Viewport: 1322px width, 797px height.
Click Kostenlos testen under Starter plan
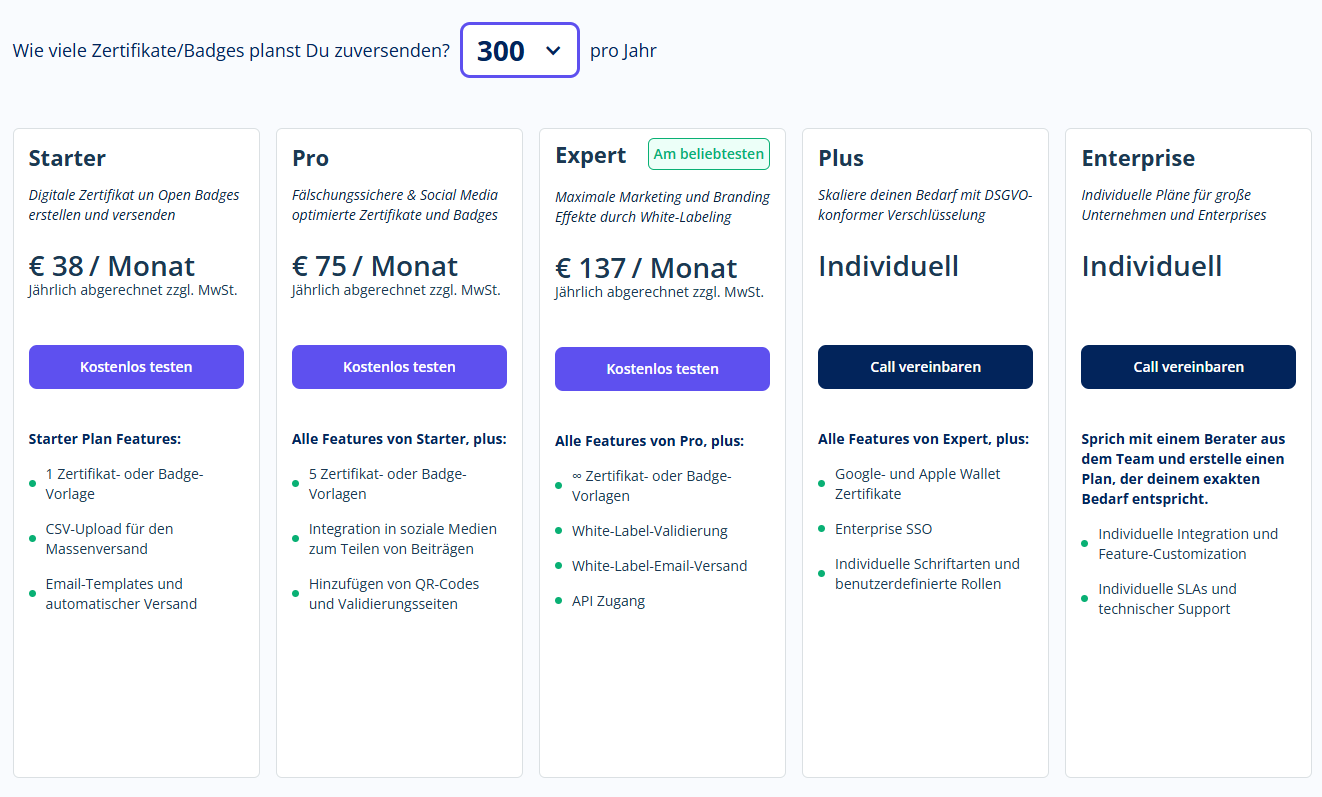(x=136, y=367)
